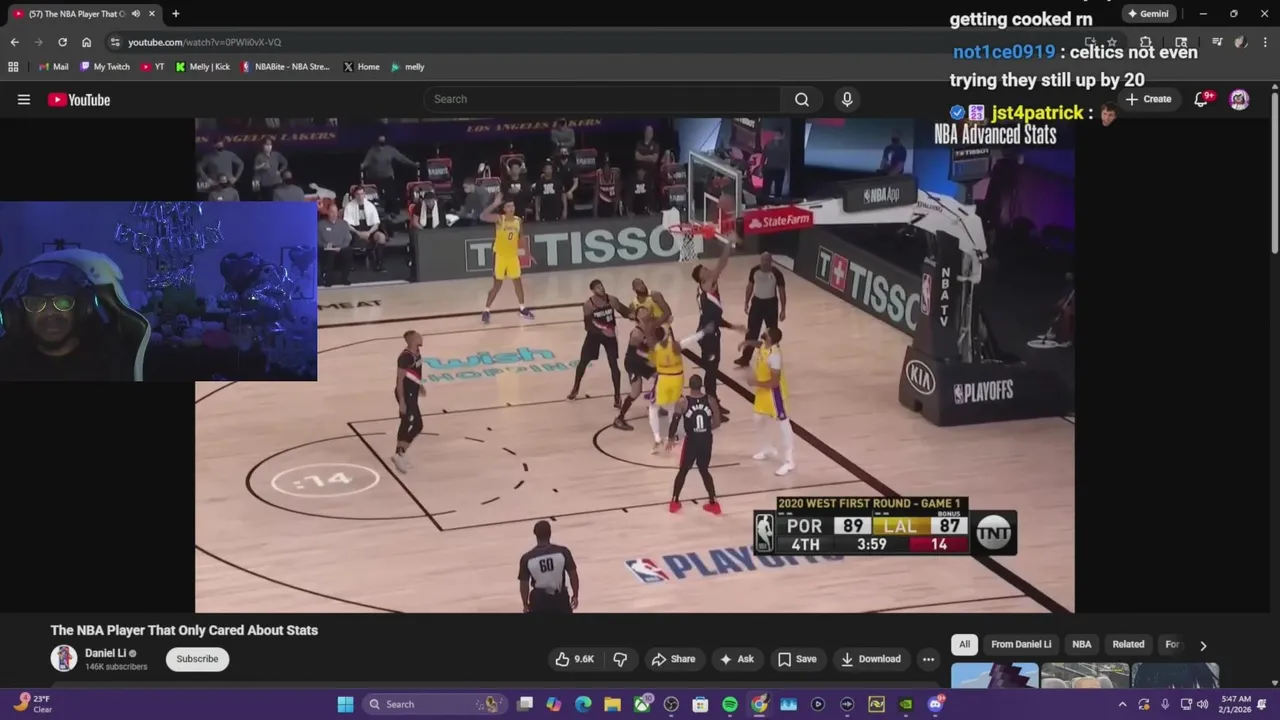Image resolution: width=1280 pixels, height=720 pixels.
Task: Open the melly bookmark
Action: 408,67
